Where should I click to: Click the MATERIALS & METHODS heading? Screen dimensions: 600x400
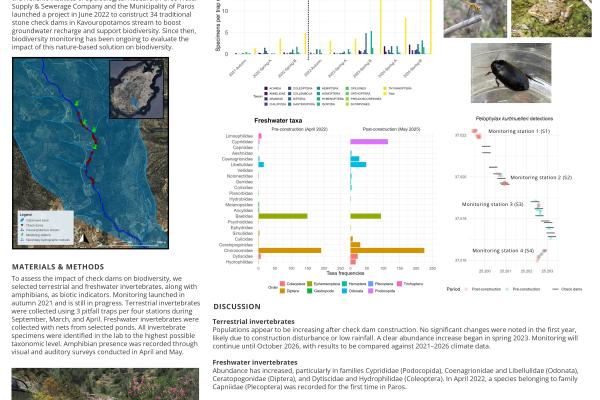[x=58, y=267]
